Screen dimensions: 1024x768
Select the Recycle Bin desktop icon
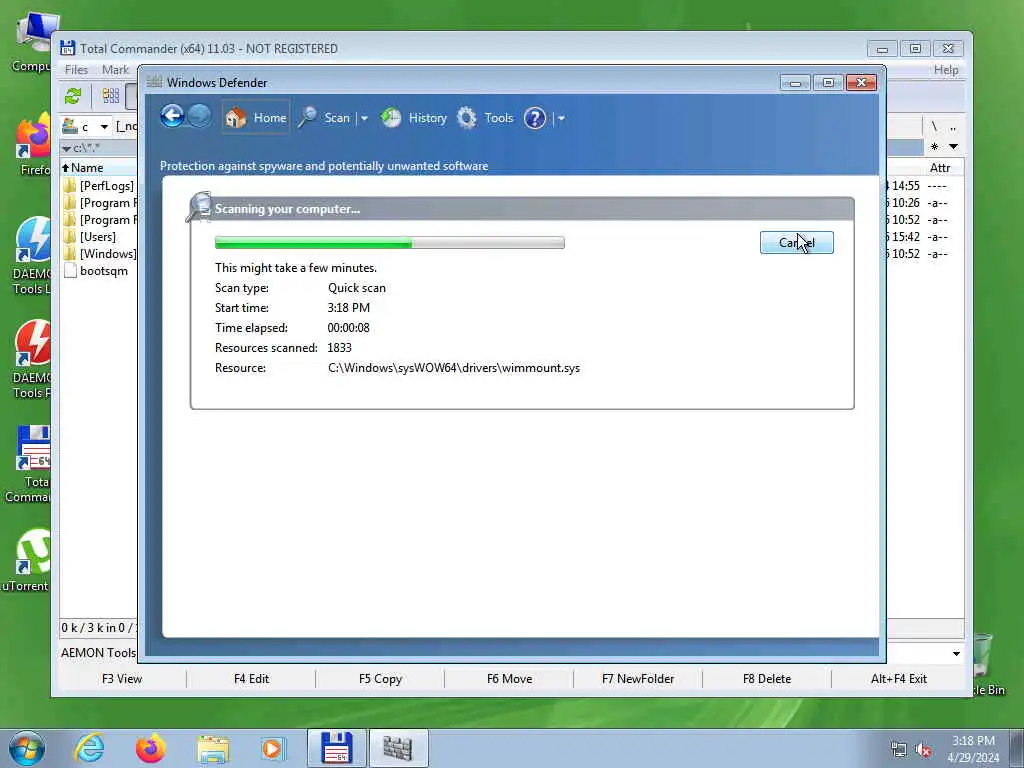(x=986, y=665)
